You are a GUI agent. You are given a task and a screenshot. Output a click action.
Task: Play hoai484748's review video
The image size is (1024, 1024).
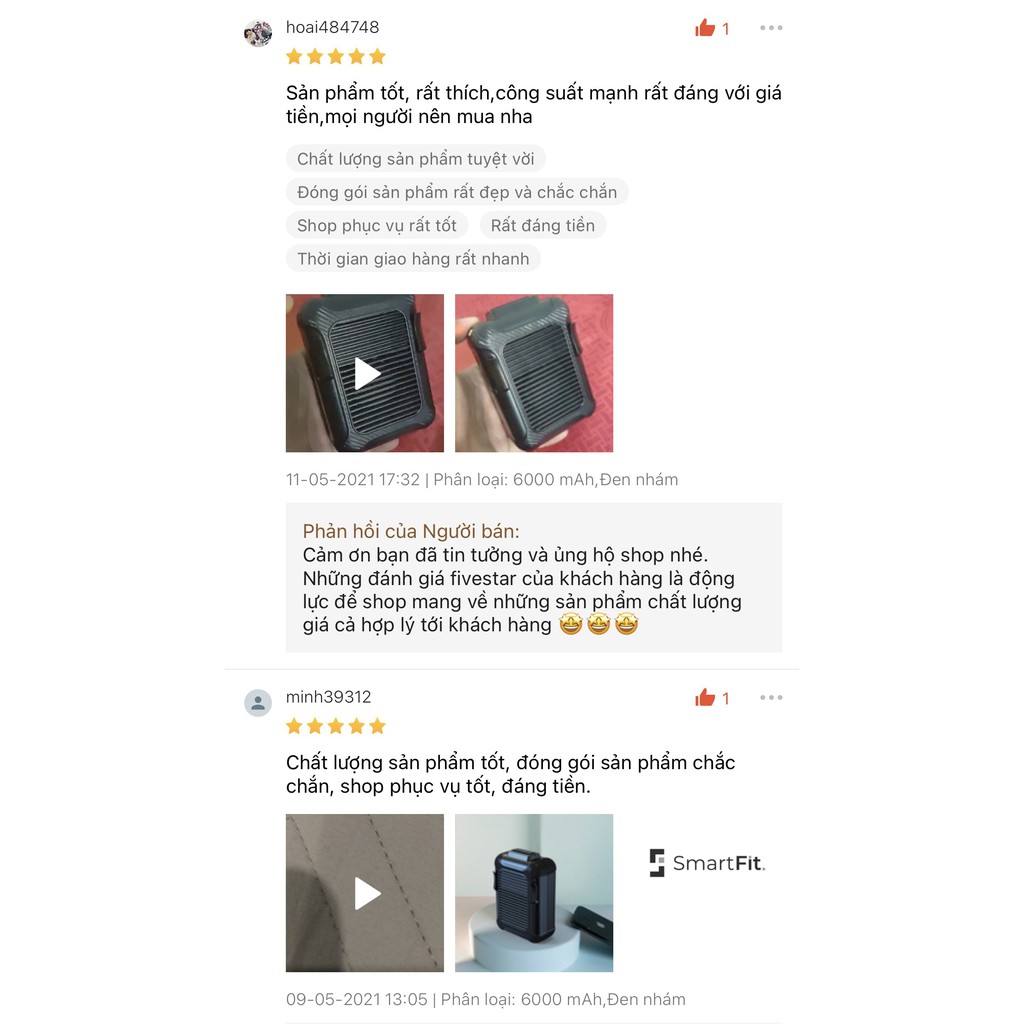(x=365, y=373)
